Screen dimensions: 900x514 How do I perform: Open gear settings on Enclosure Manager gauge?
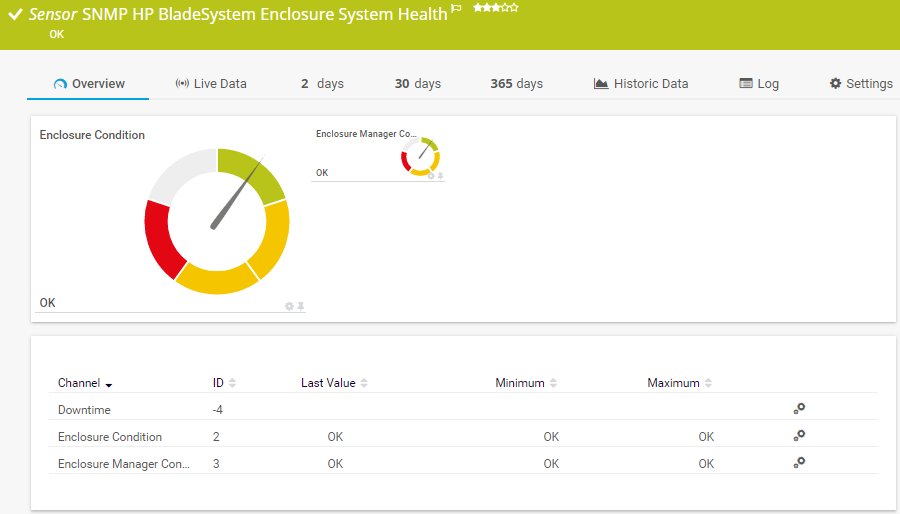tap(431, 176)
